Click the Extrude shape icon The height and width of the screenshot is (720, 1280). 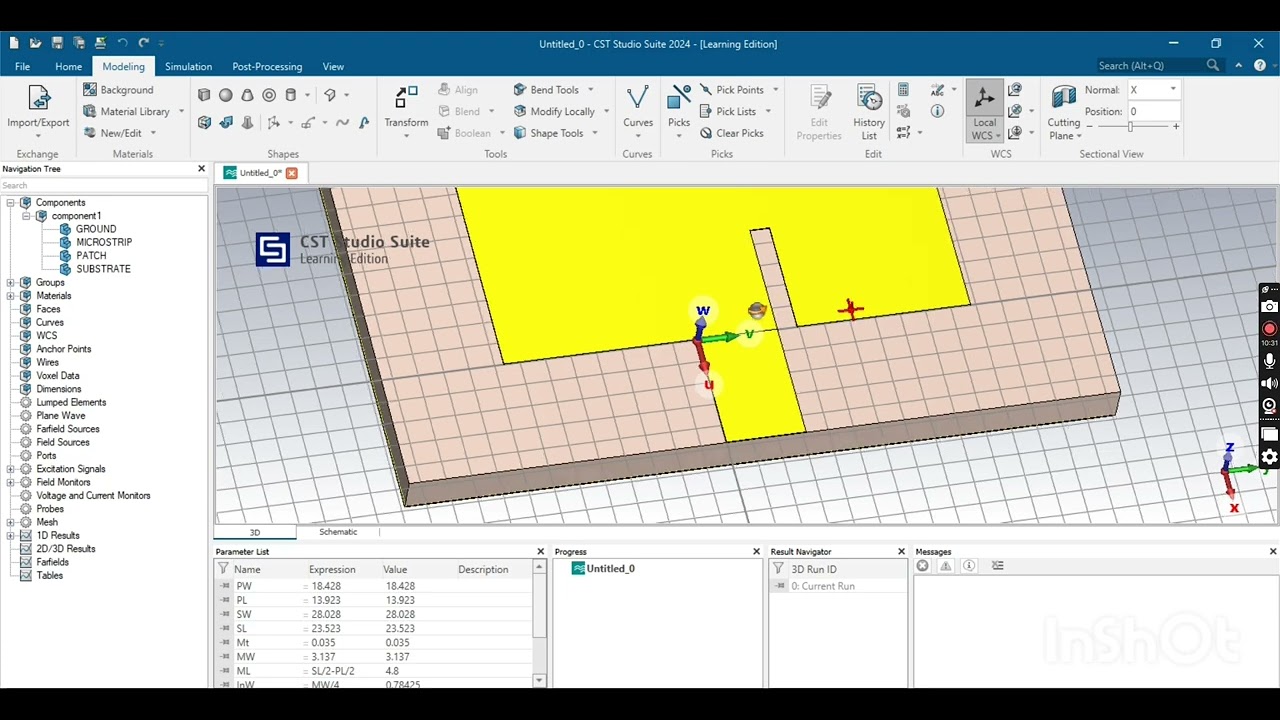click(204, 122)
